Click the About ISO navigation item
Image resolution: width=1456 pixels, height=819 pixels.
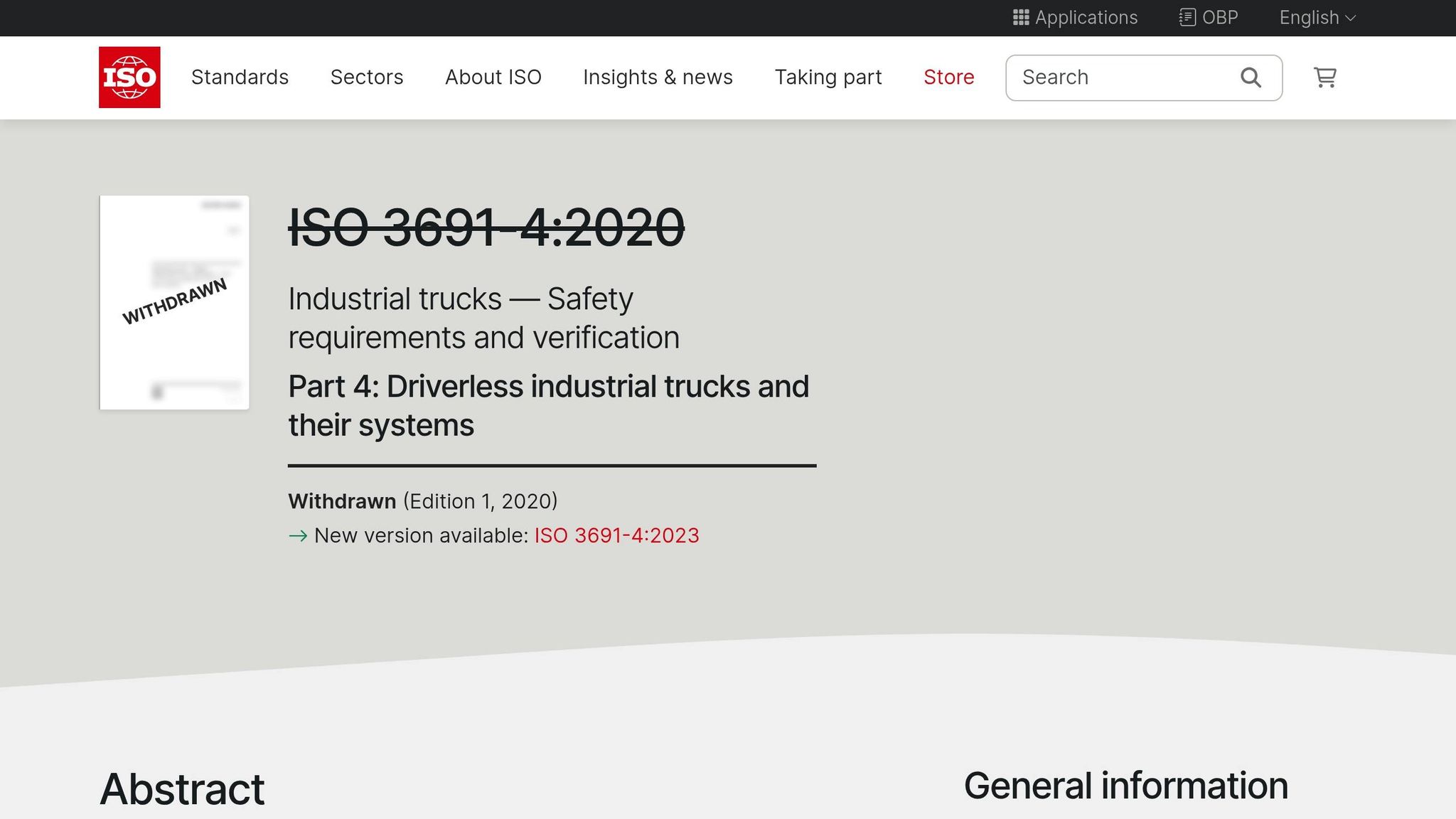[493, 77]
